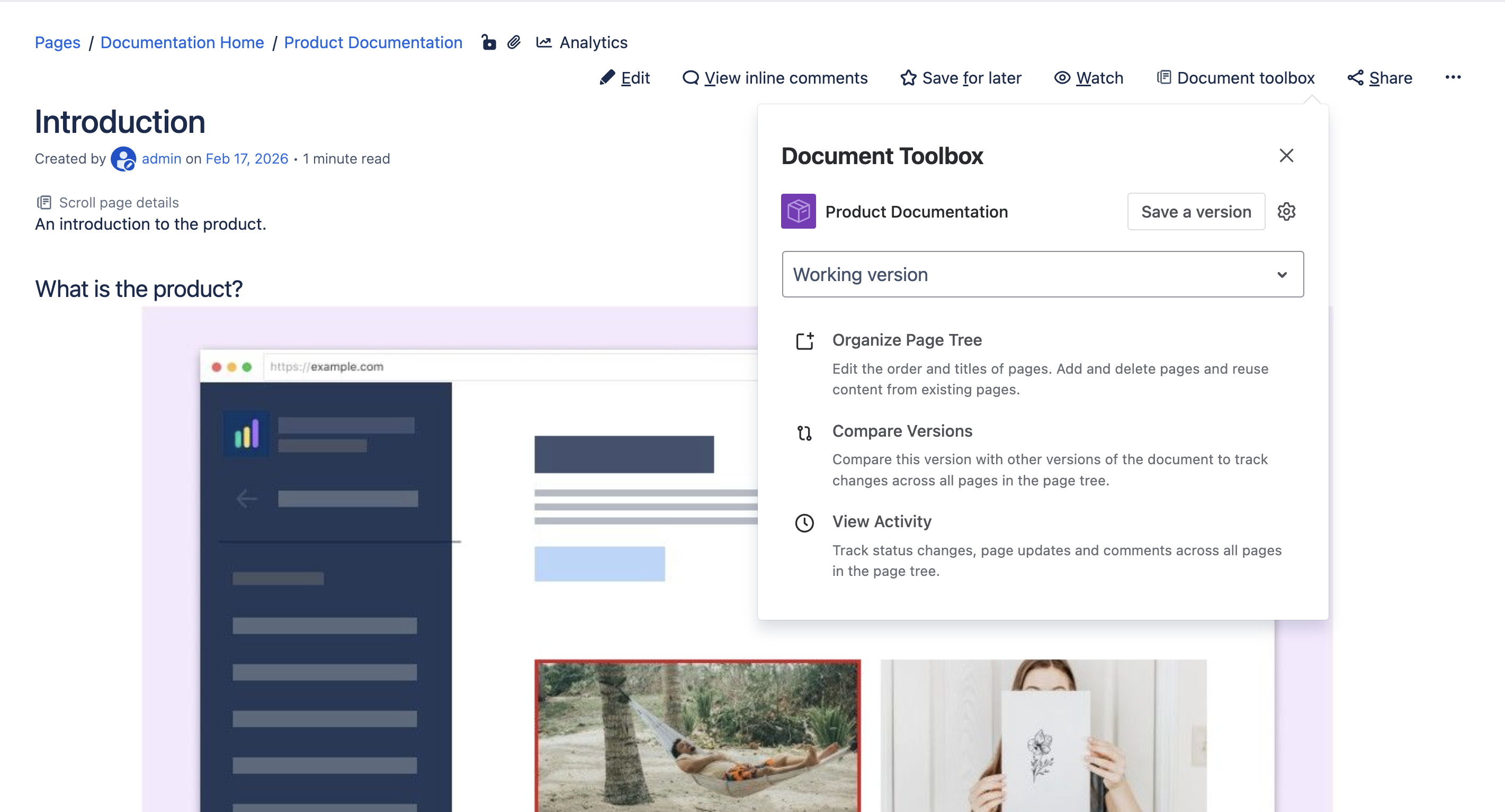
Task: Click the admin profile avatar
Action: click(123, 158)
